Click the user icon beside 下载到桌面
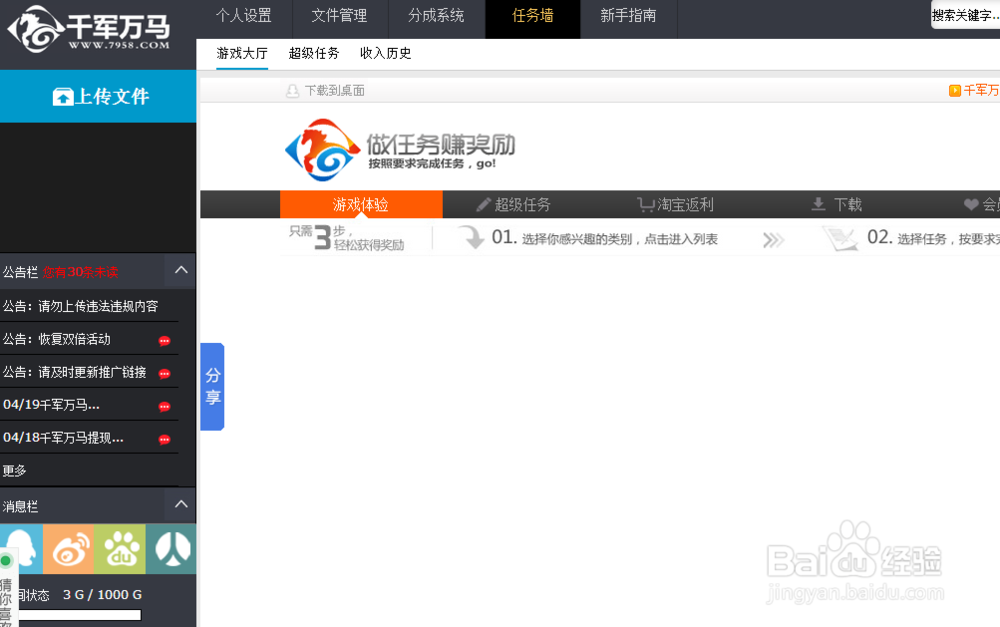 click(x=293, y=91)
